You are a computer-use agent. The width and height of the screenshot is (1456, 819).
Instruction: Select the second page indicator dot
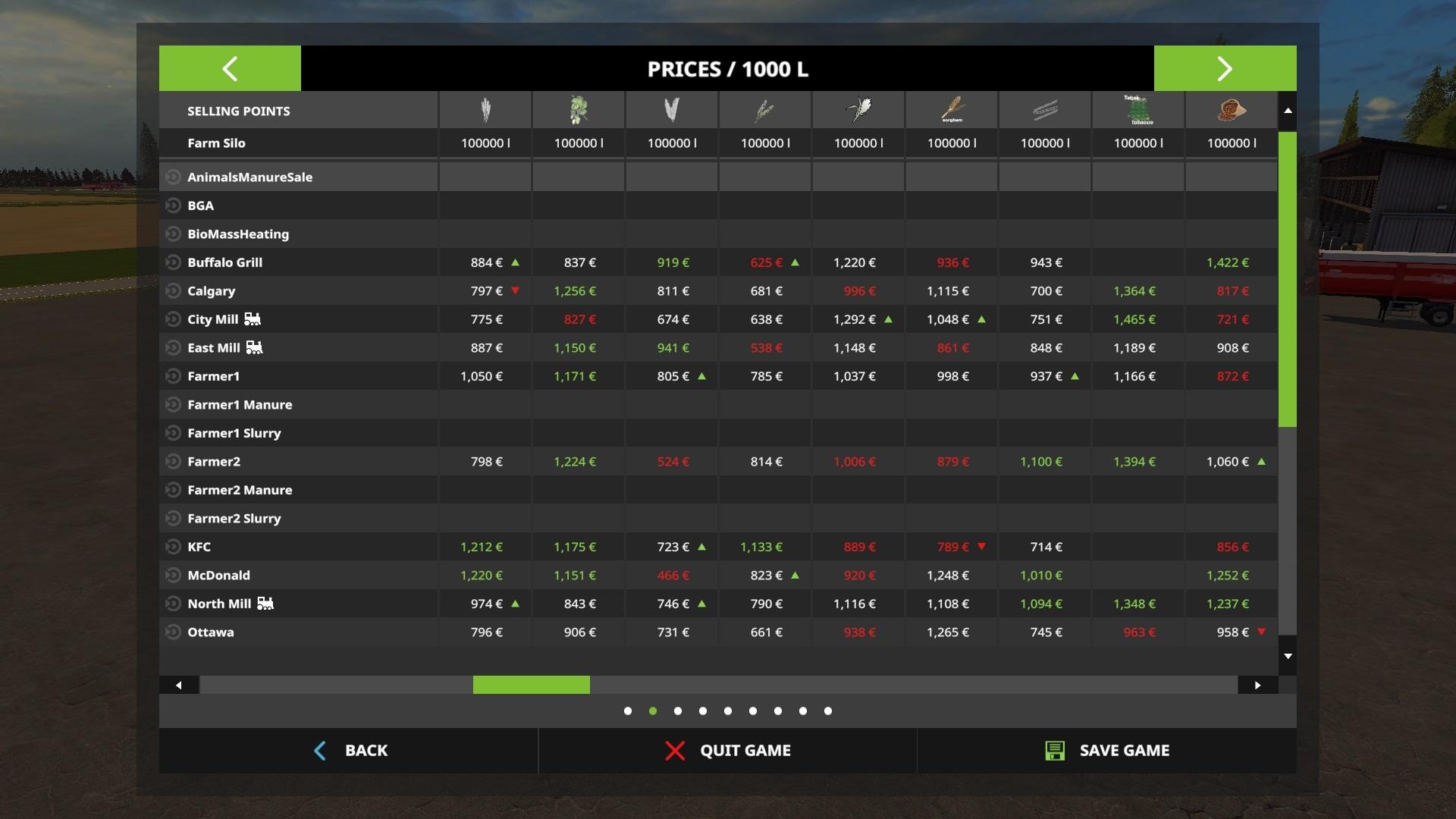pos(653,711)
